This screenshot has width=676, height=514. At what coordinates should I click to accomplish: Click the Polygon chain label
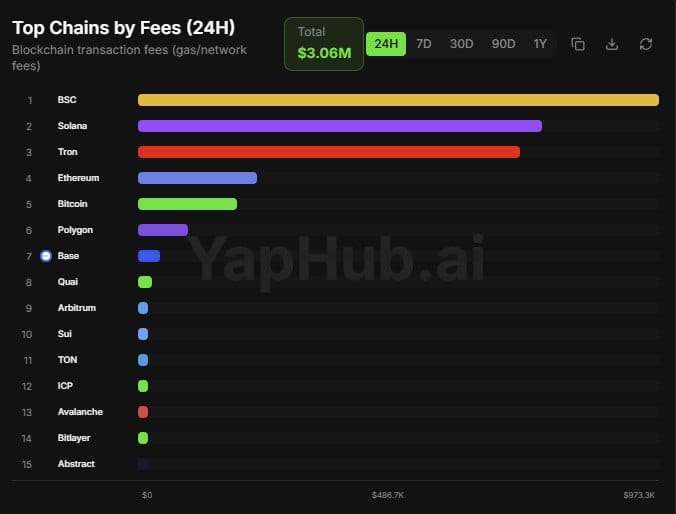pos(75,230)
